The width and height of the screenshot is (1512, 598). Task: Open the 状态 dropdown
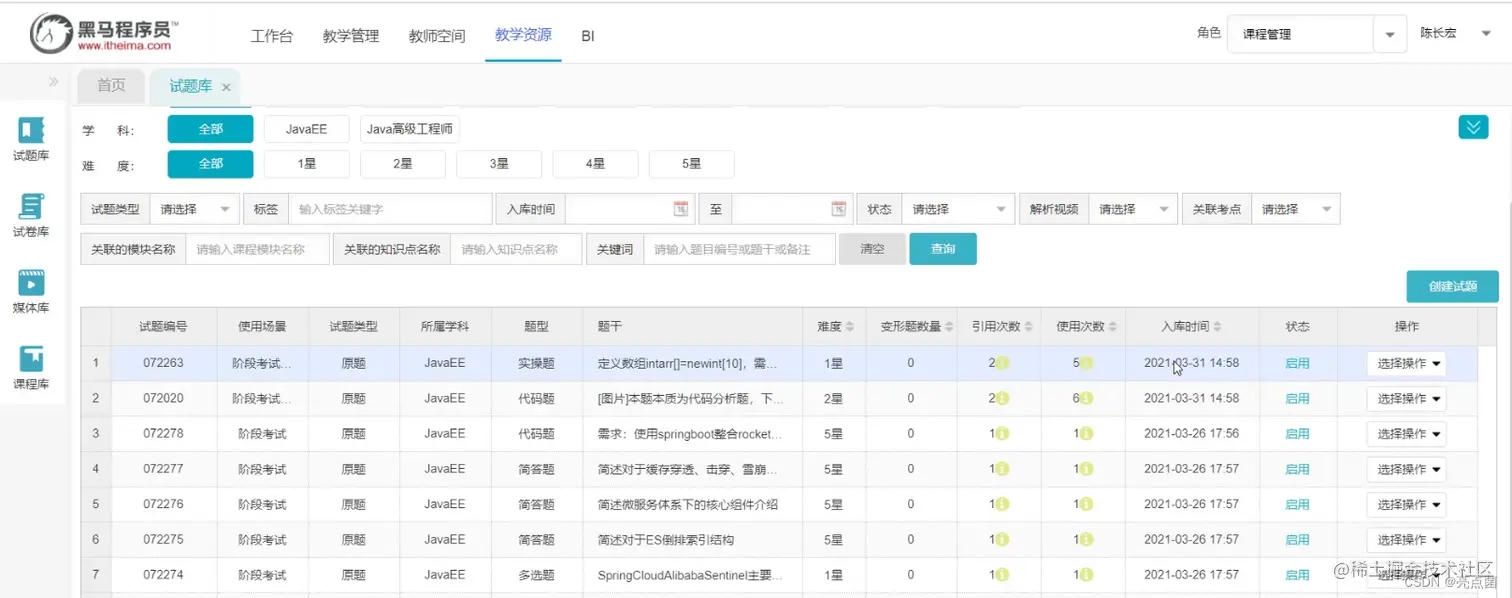(958, 209)
